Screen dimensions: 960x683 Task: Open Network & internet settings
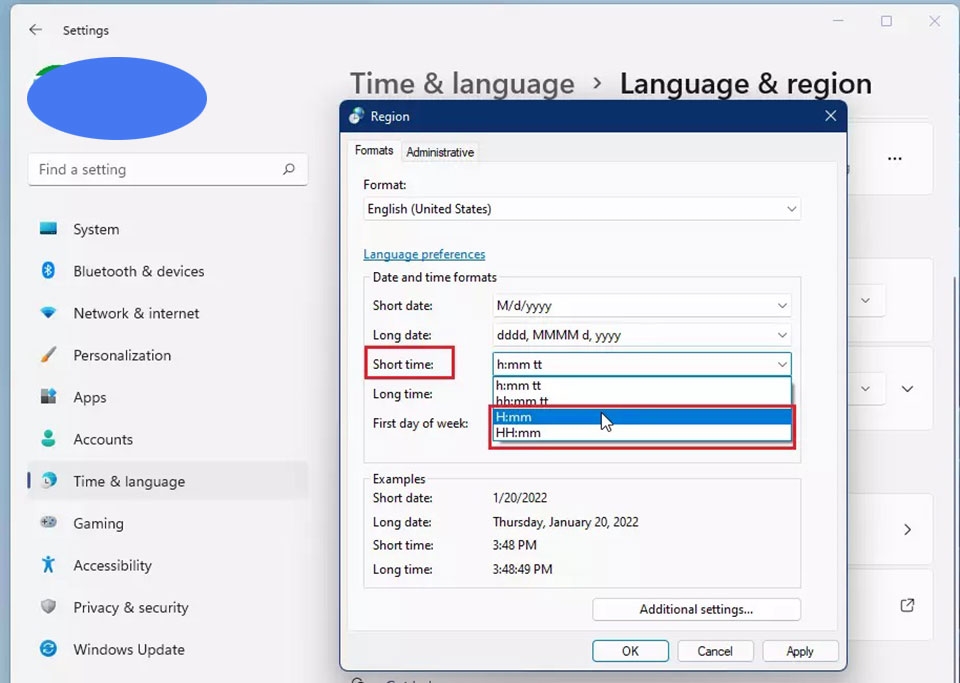click(x=135, y=313)
